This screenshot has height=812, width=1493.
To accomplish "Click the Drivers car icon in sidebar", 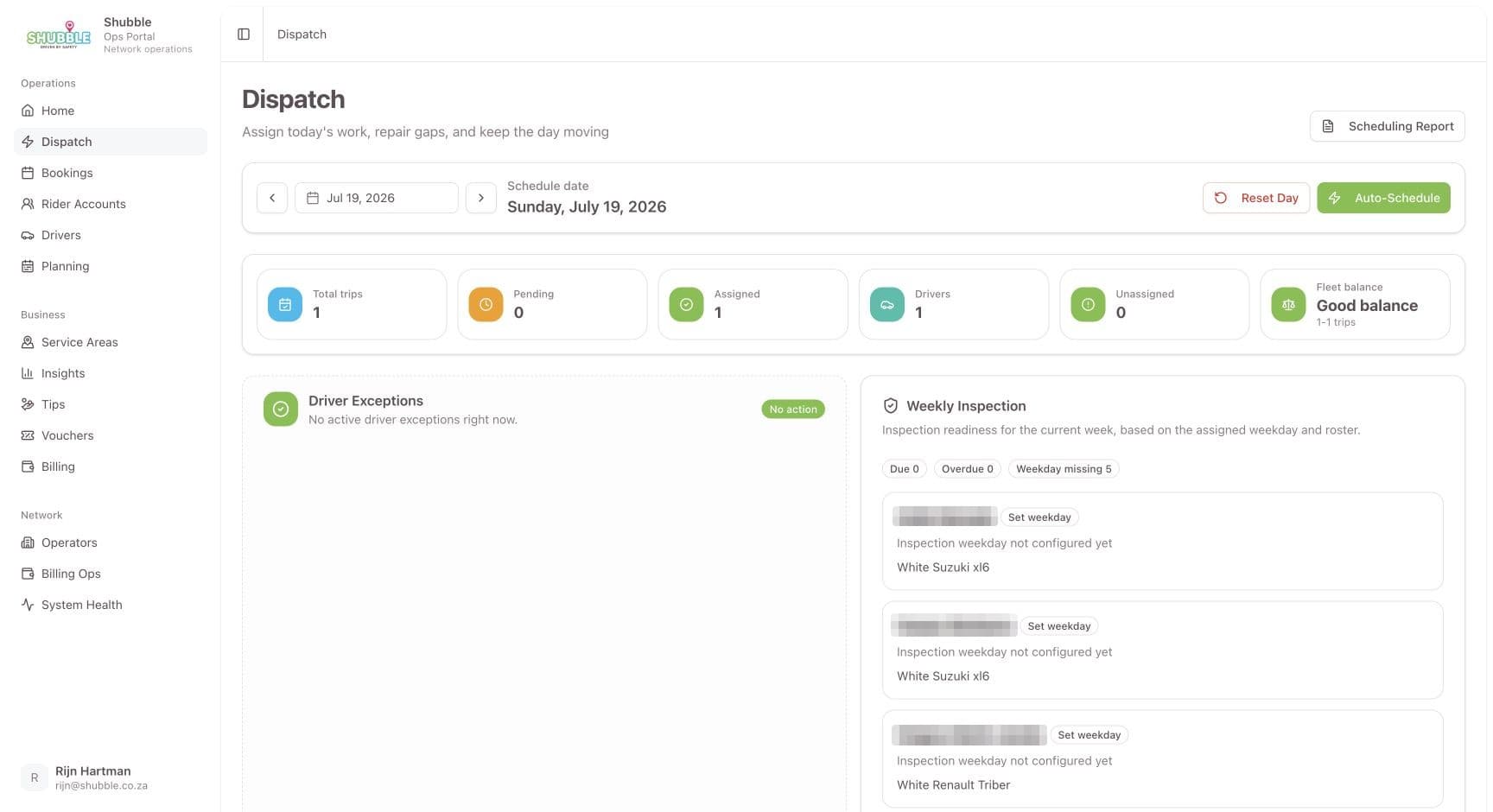I will tap(28, 235).
